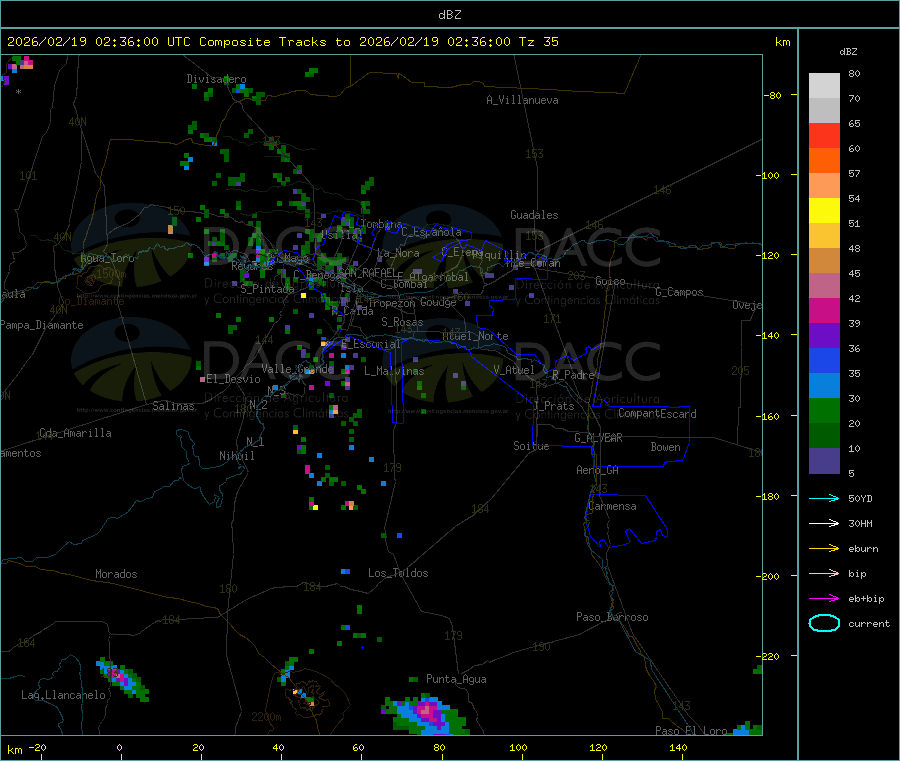Click the composite tracks timestamp header text

282,42
